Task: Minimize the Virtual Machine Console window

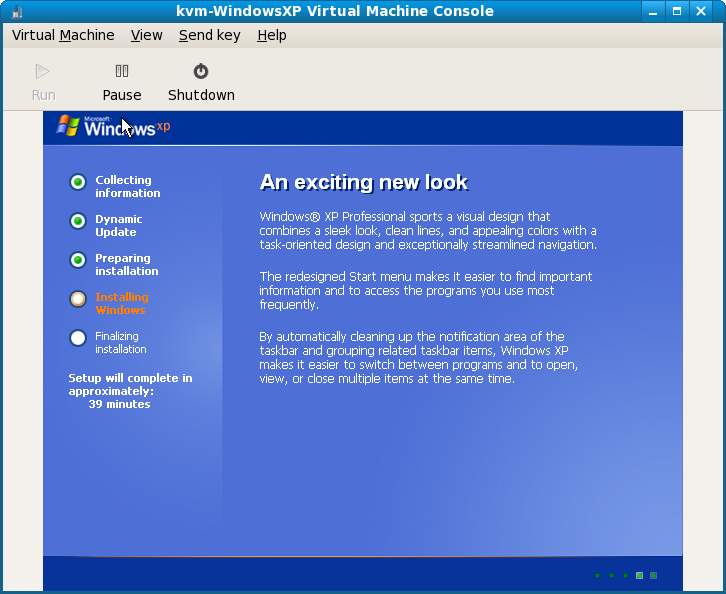Action: [x=654, y=11]
